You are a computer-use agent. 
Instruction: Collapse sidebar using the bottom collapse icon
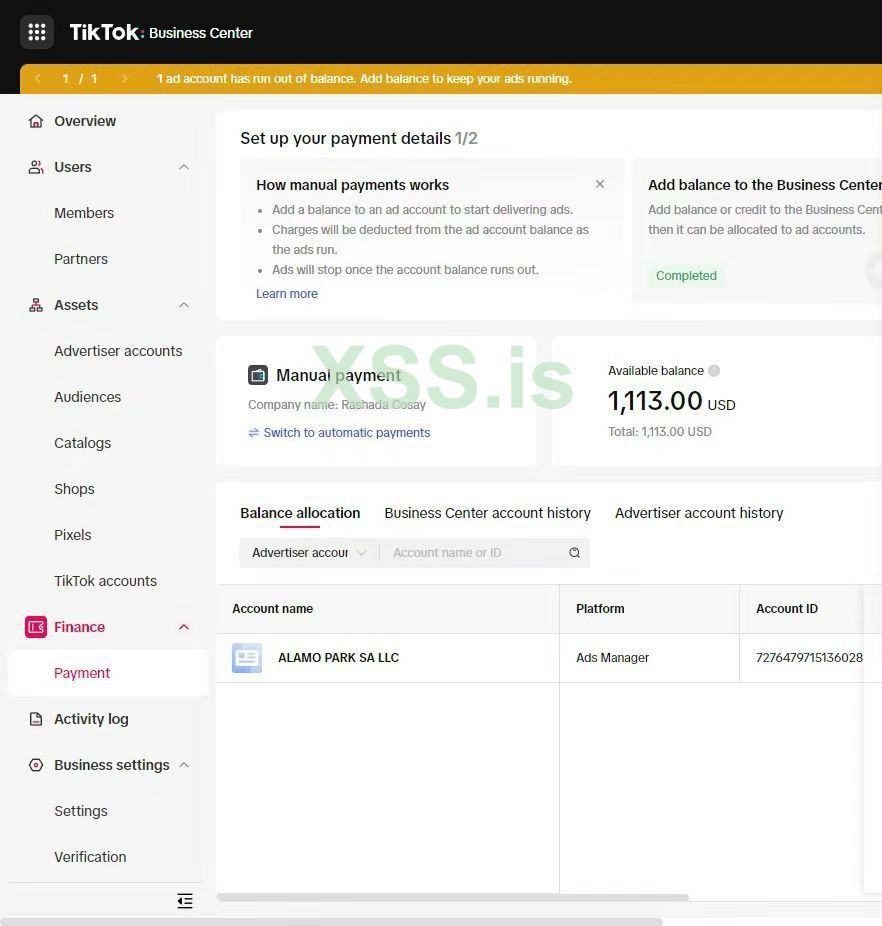coord(185,901)
